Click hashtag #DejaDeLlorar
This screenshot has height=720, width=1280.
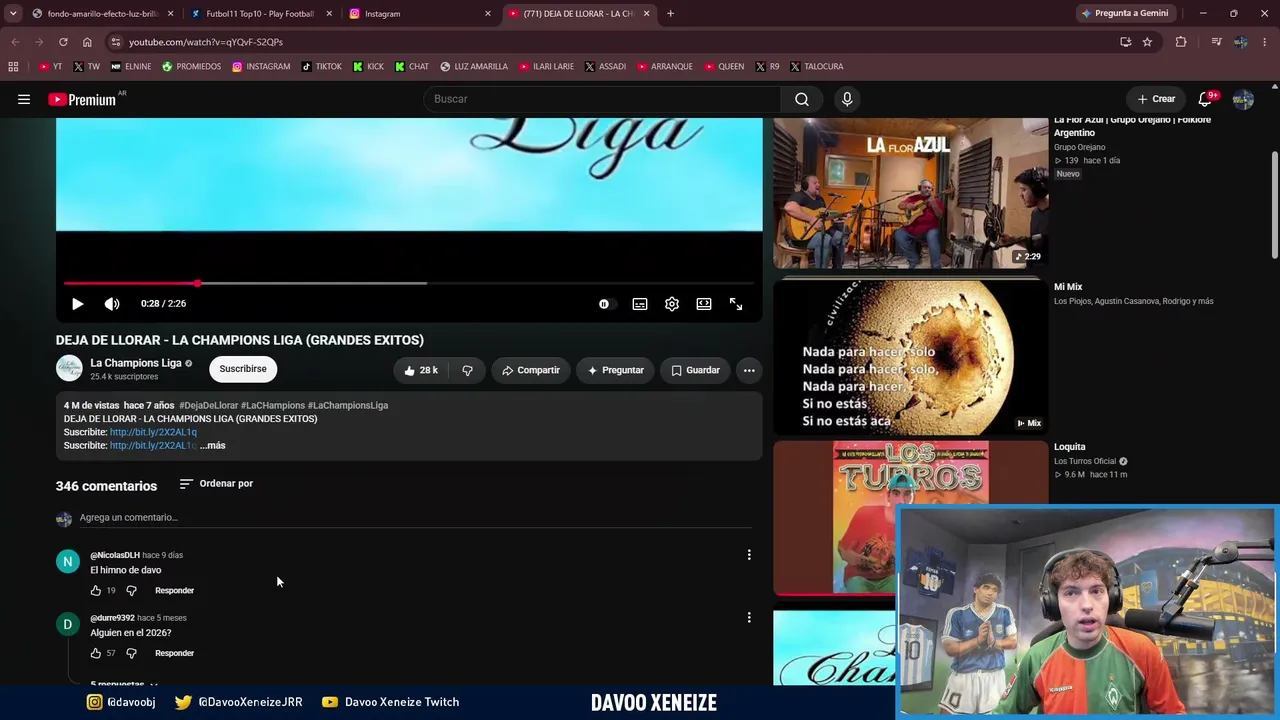click(209, 406)
